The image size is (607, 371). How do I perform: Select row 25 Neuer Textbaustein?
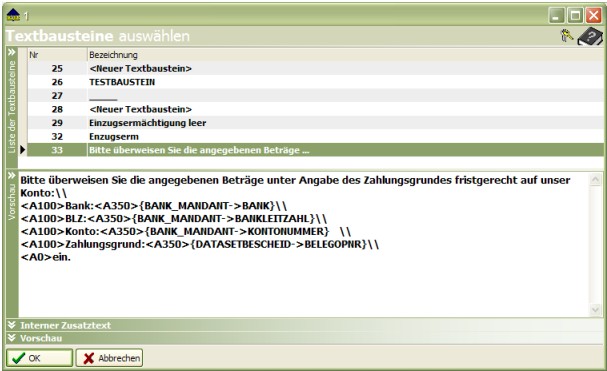click(316, 69)
